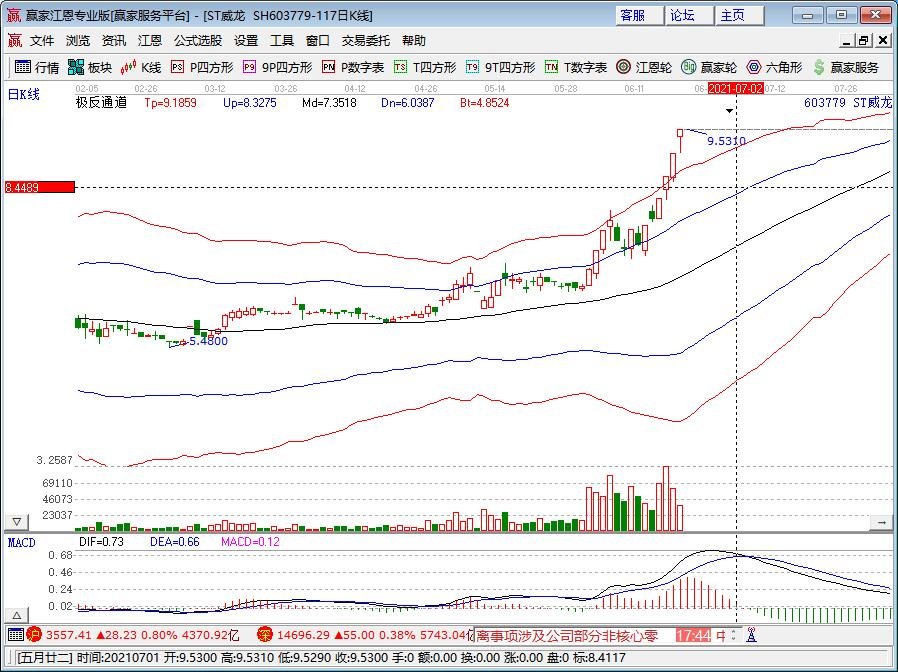The width and height of the screenshot is (898, 672).
Task: Click the Dn=6.0387 value
Action: coord(408,103)
